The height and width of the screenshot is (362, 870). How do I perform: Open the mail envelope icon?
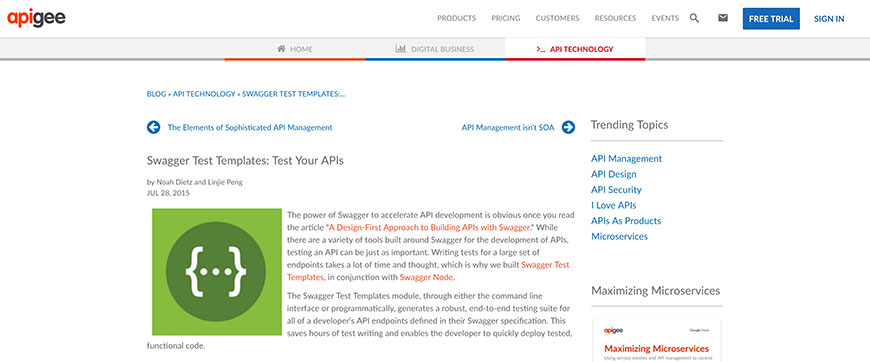[723, 18]
